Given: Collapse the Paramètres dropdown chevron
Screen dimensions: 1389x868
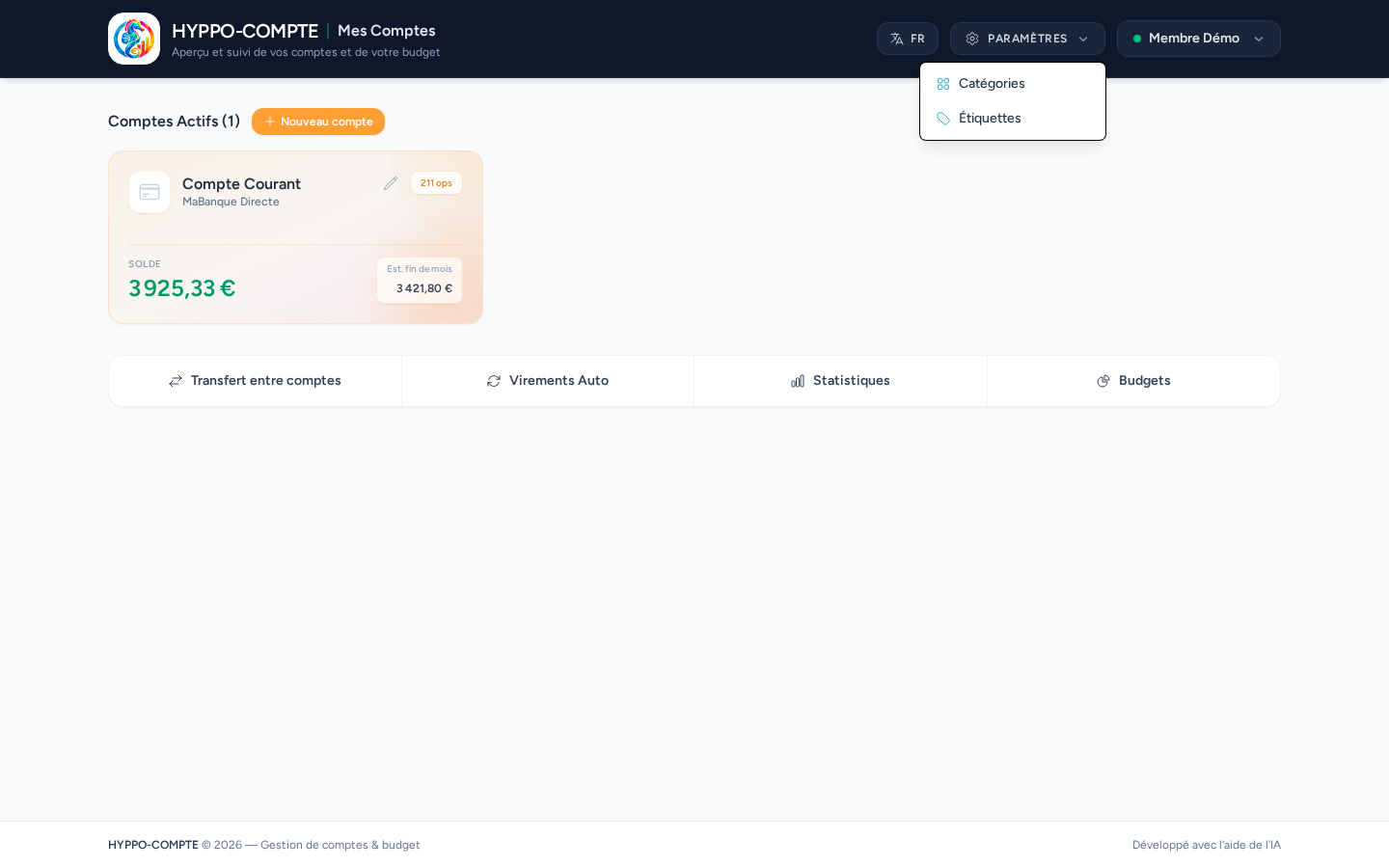Looking at the screenshot, I should (1083, 39).
